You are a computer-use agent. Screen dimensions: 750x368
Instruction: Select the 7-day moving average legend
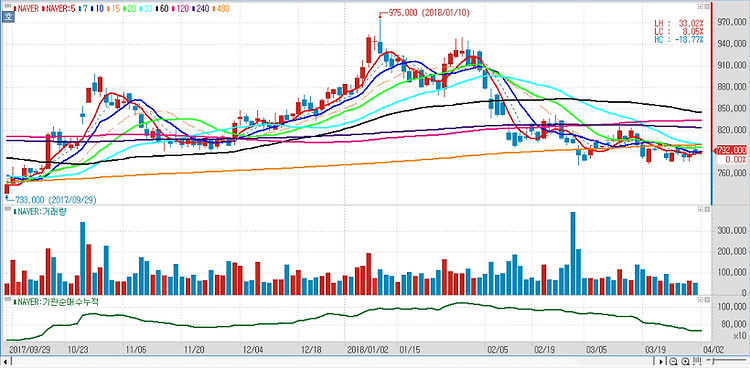click(x=83, y=9)
